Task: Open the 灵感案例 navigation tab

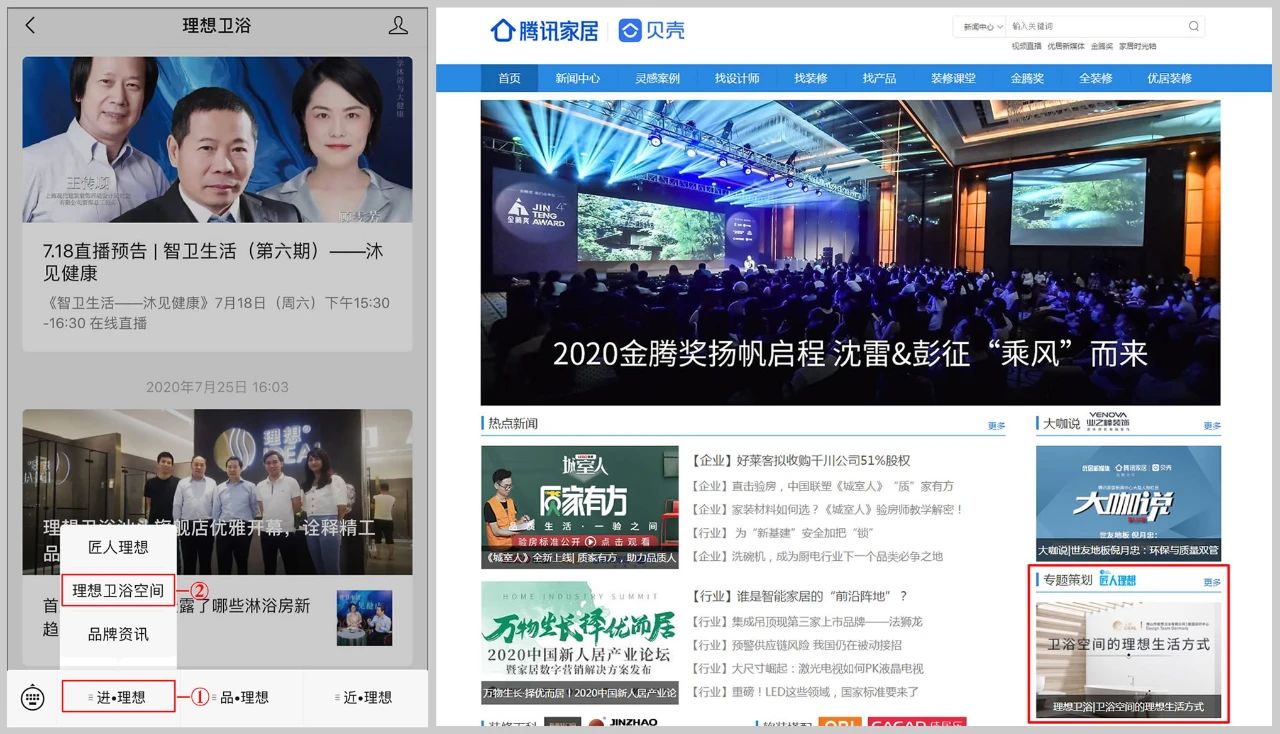Action: 657,78
